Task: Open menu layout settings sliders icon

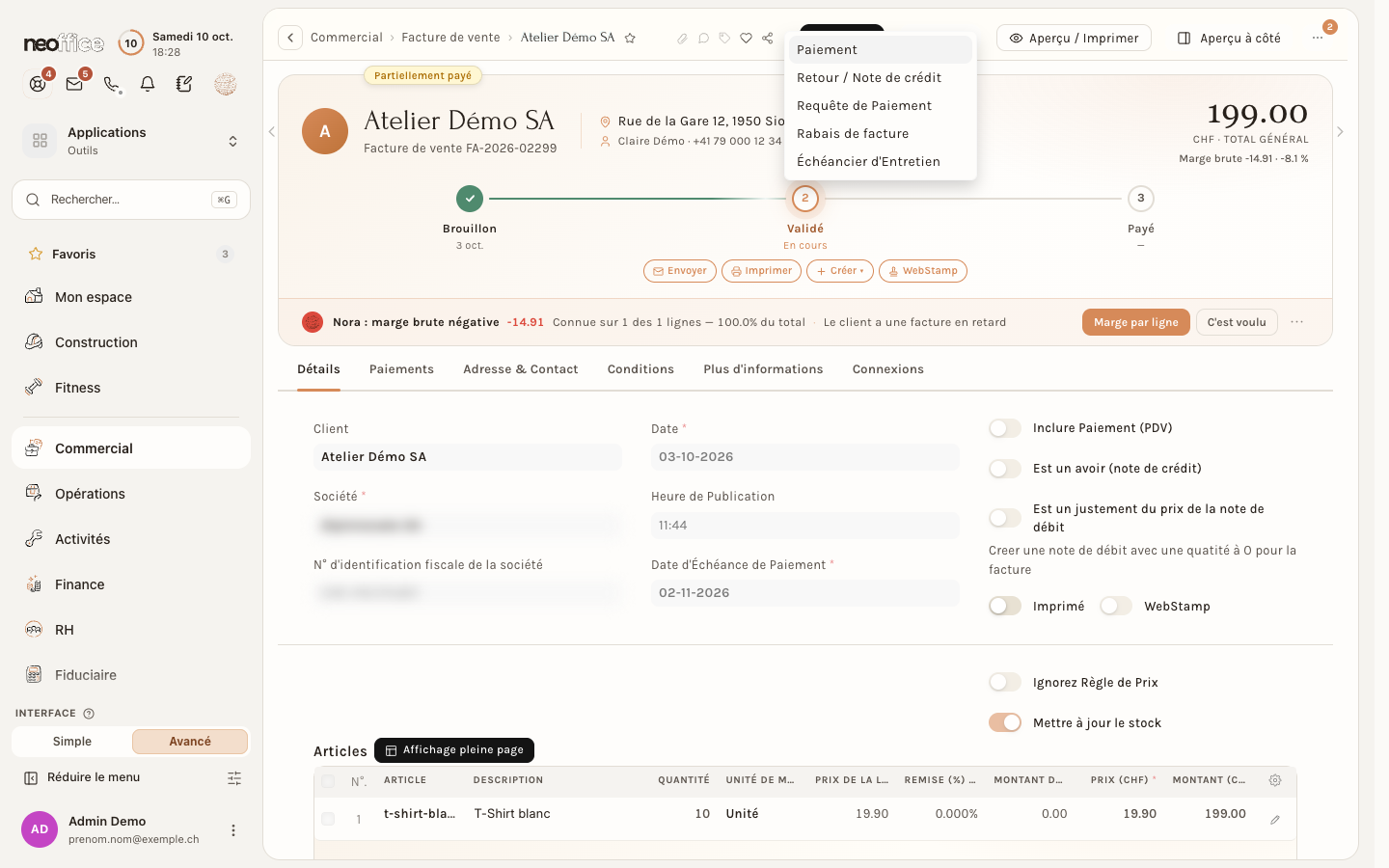Action: (x=234, y=777)
